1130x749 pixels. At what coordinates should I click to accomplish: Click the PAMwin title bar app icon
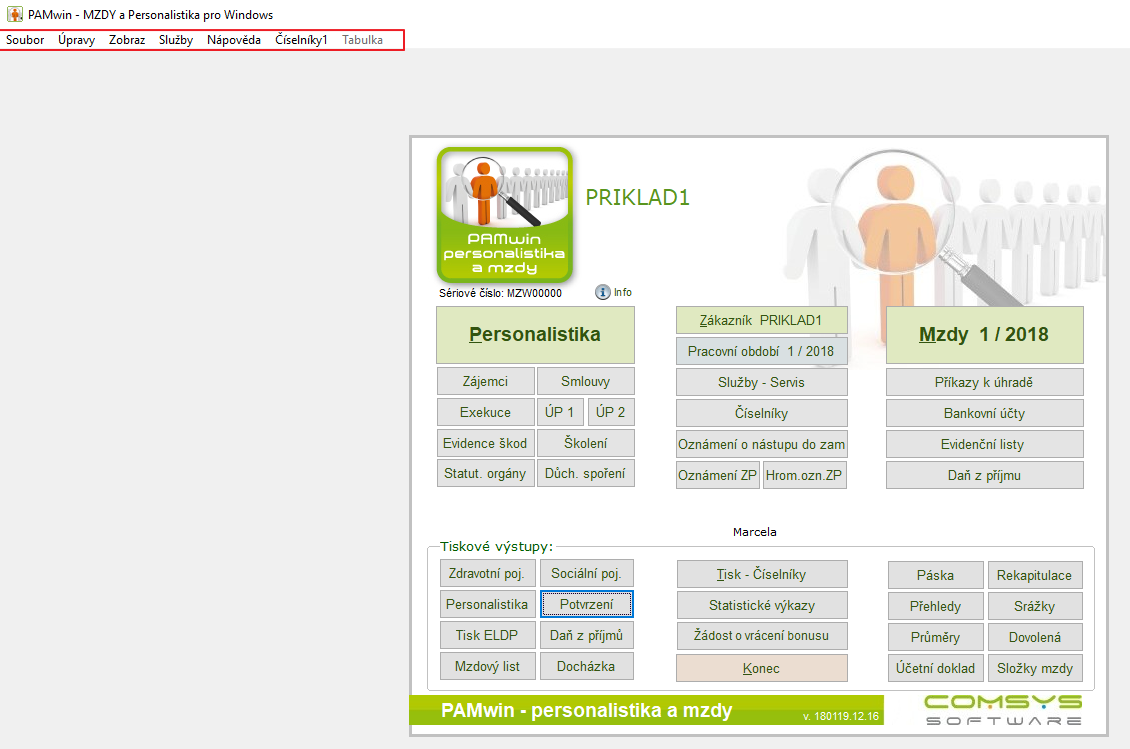(x=14, y=14)
